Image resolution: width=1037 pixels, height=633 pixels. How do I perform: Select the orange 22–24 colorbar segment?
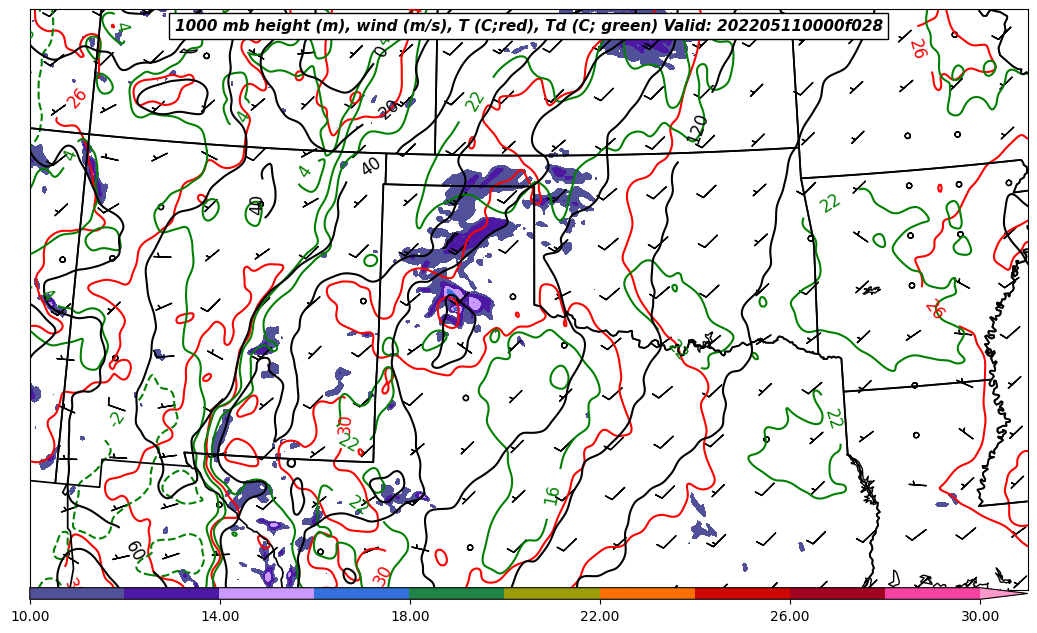[646, 593]
